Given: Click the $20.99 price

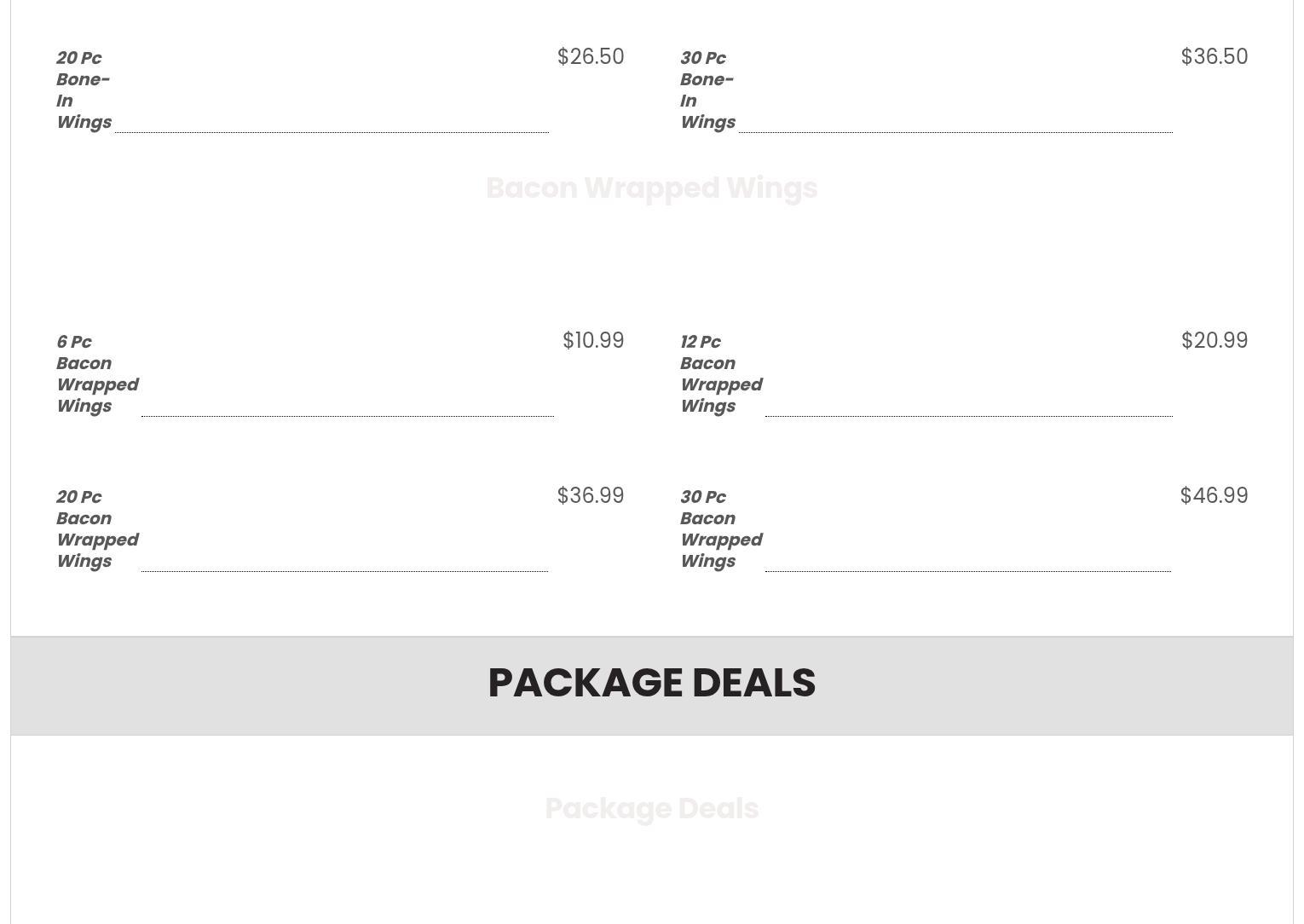Looking at the screenshot, I should click(x=1214, y=341).
